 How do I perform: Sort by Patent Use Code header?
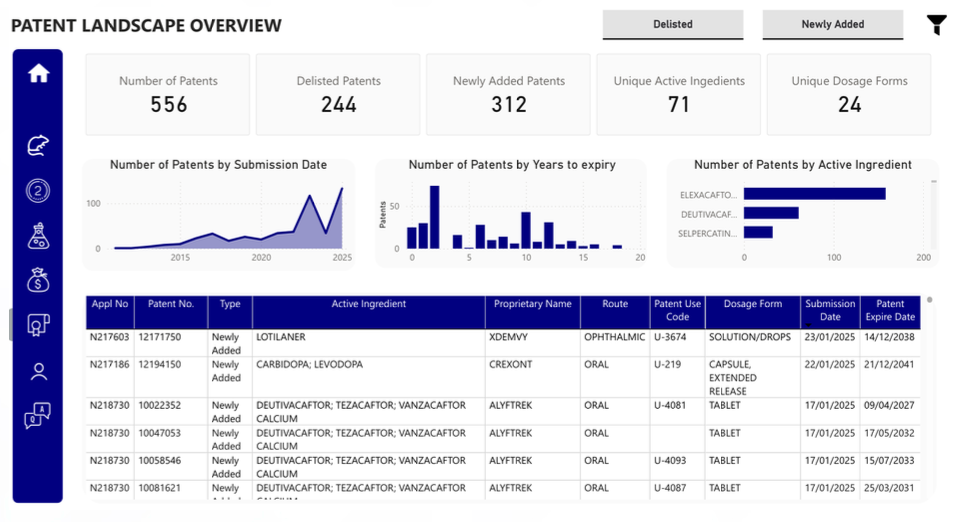[x=678, y=312]
